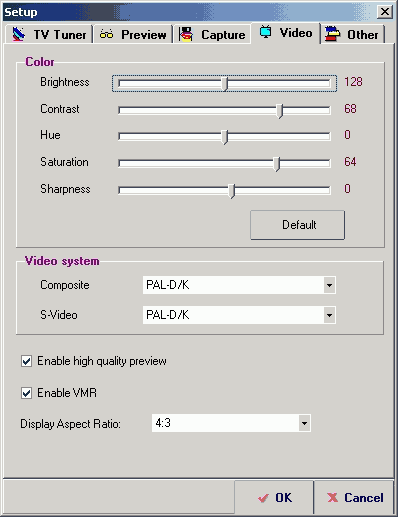Expand the S-Video system dropdown arrow
Viewport: 398px width, 517px height.
coord(329,315)
